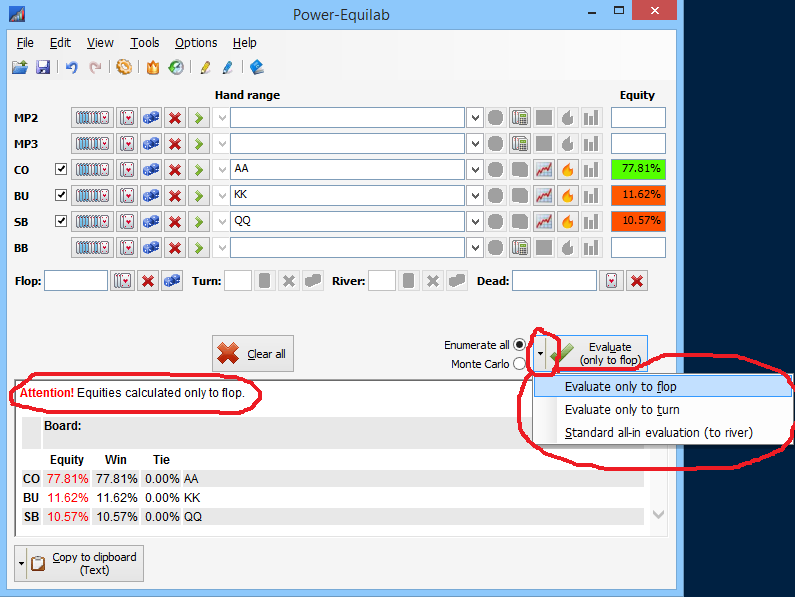The image size is (795, 597).
Task: Select the blue pen toolbar icon
Action: coord(228,67)
